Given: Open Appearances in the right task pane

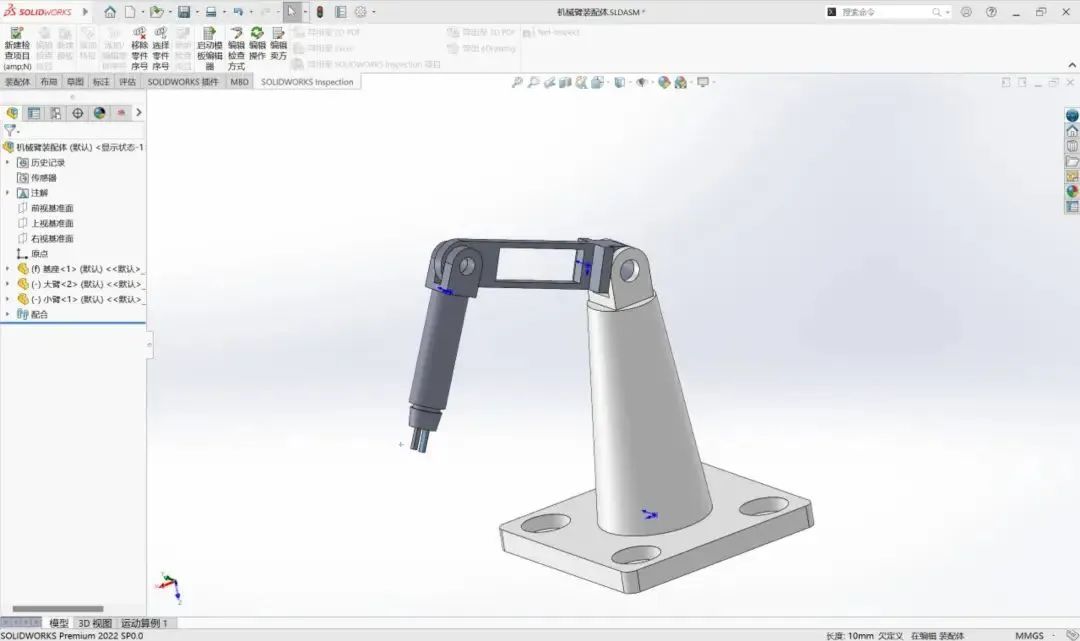Looking at the screenshot, I should coord(1072,191).
